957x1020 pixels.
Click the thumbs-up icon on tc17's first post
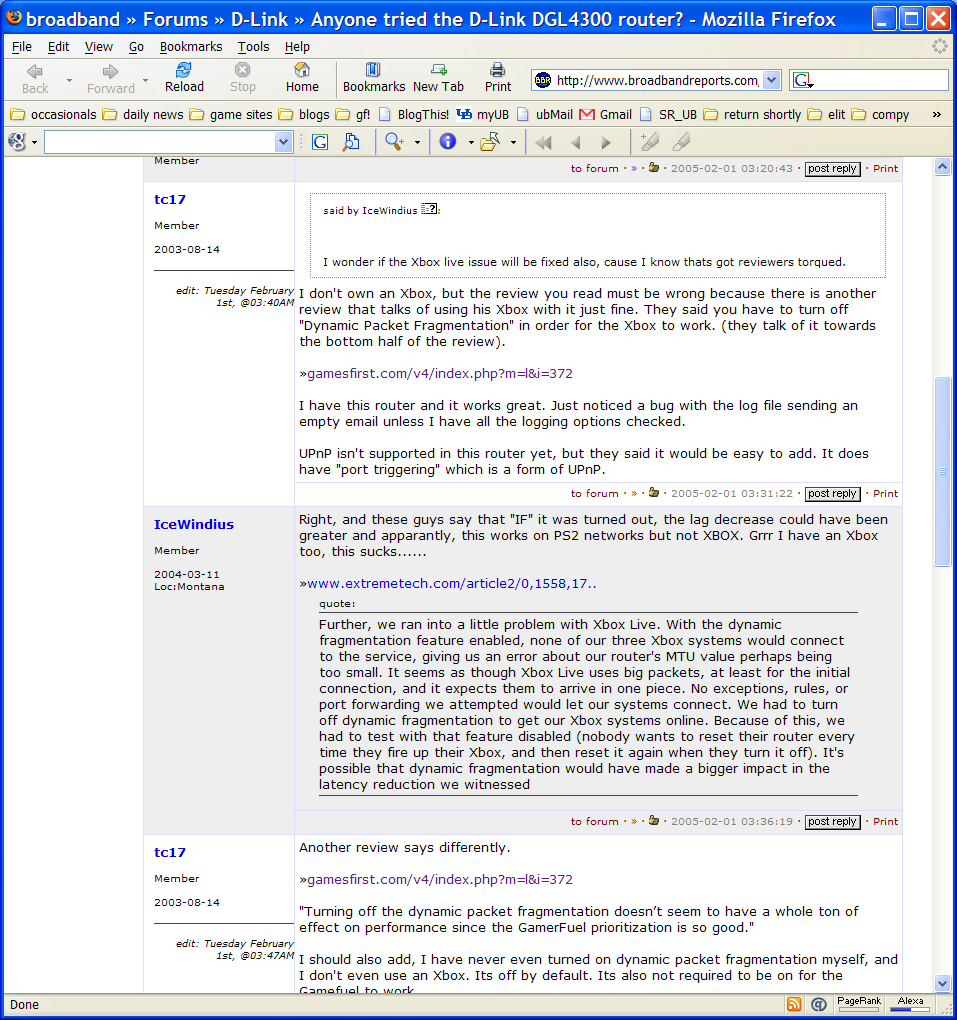tap(654, 493)
